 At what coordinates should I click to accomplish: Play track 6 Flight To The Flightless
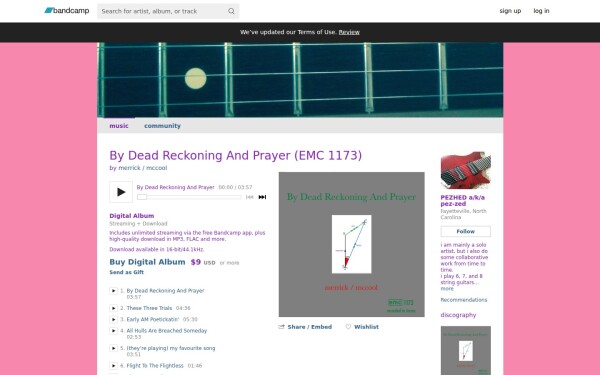coord(113,366)
